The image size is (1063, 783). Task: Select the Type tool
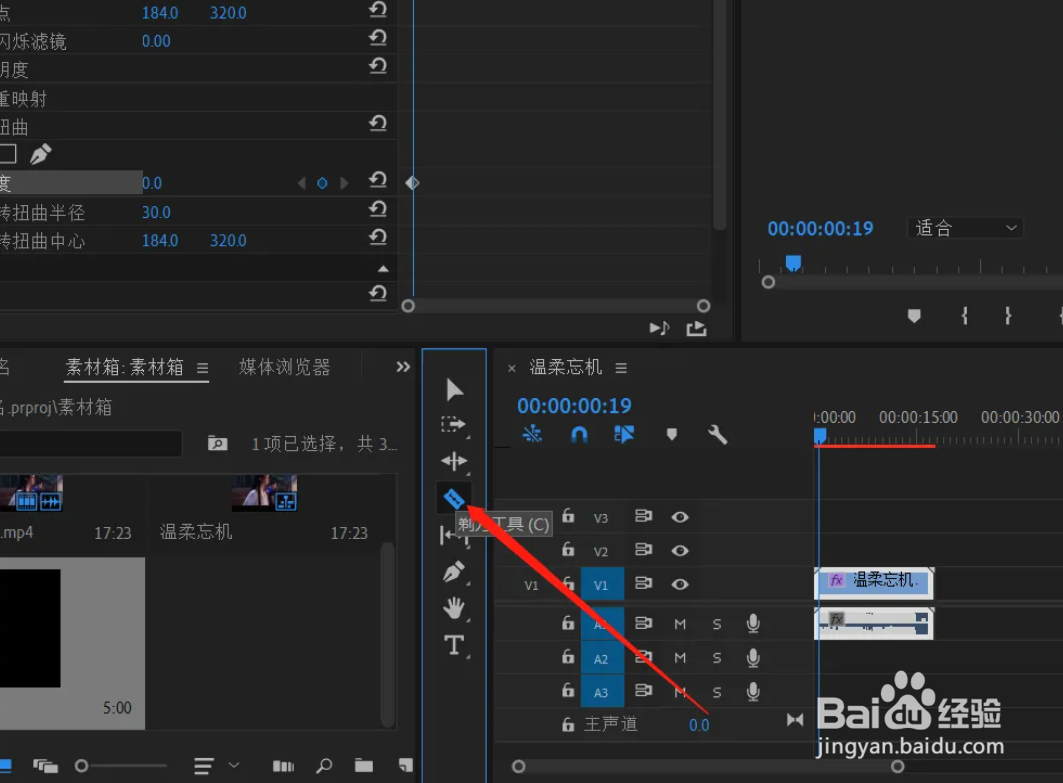point(454,645)
